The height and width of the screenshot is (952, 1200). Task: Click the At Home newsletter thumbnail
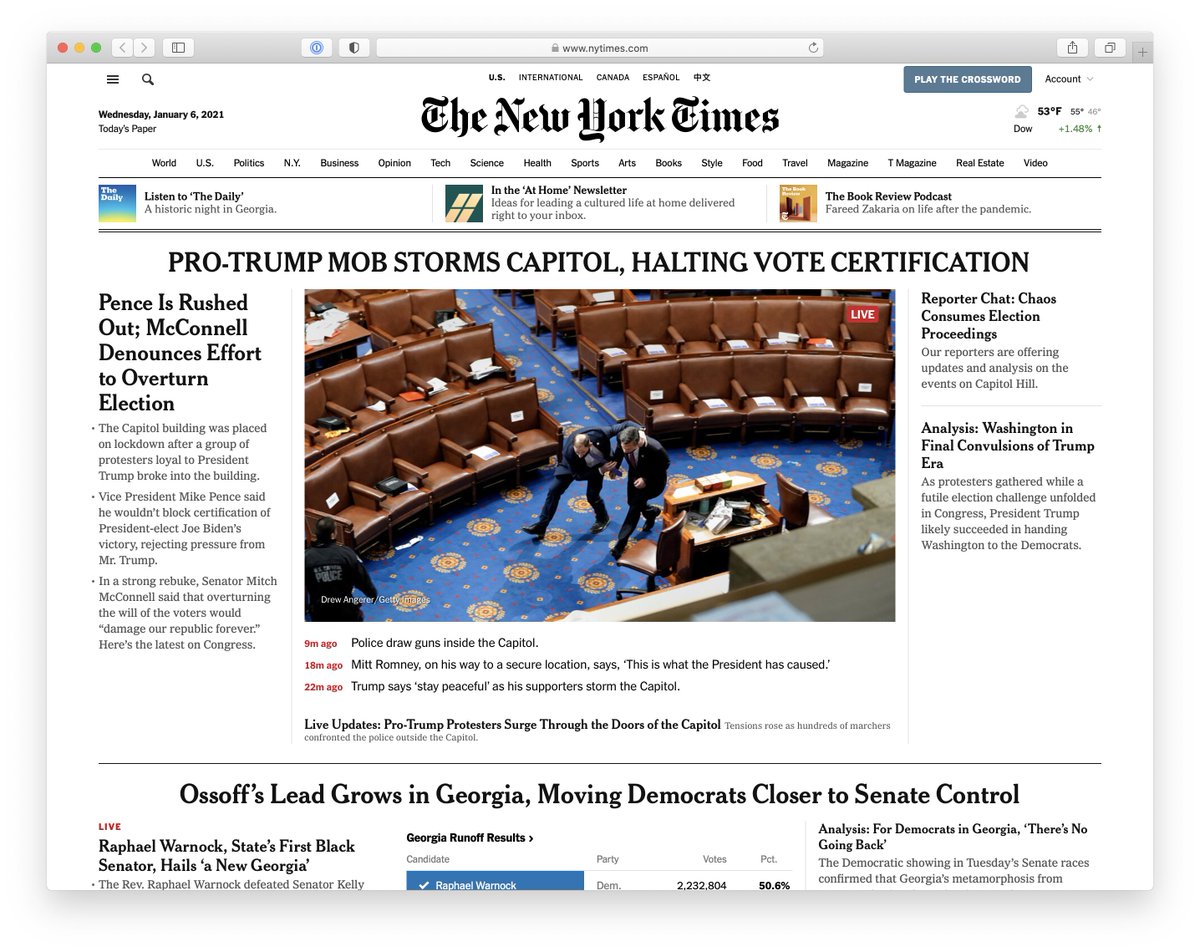click(464, 203)
